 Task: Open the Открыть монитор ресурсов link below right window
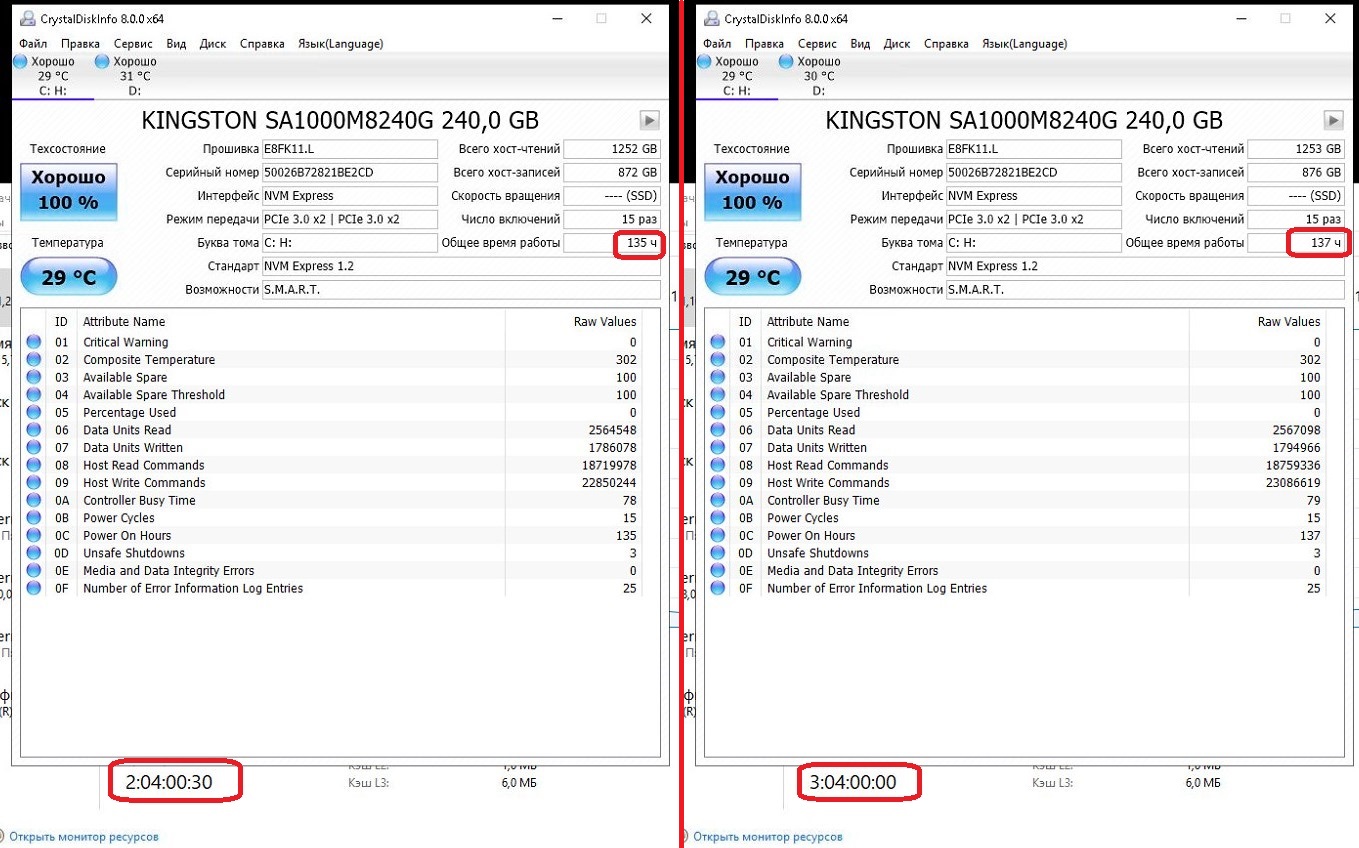click(768, 837)
